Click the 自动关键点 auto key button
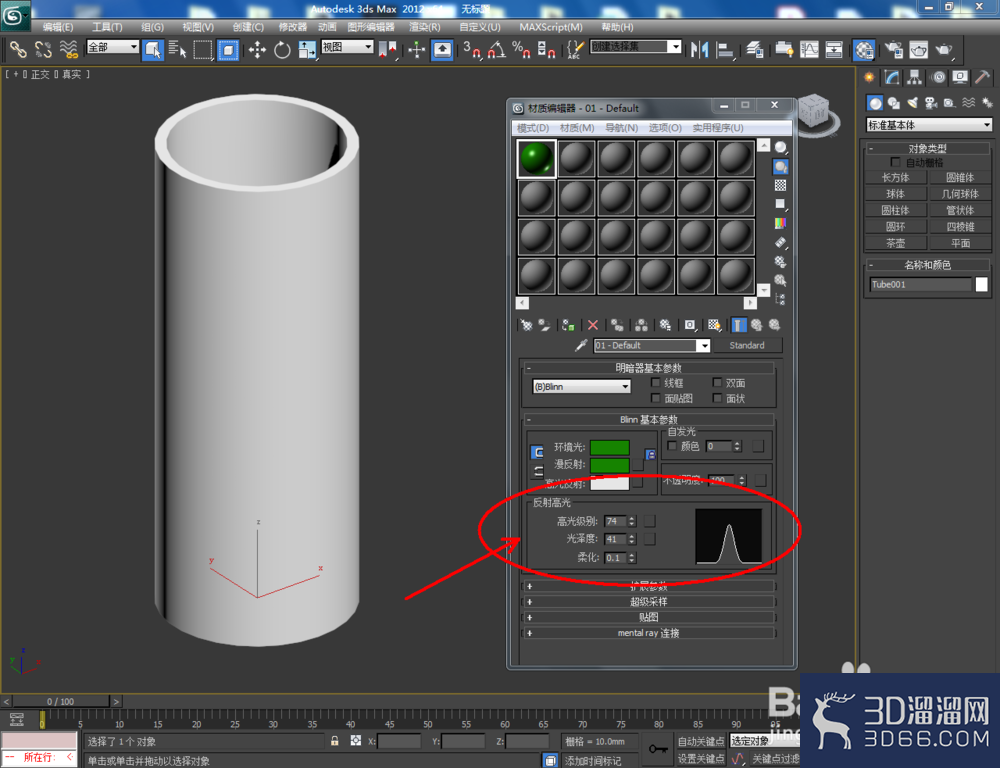1000x768 pixels. point(700,741)
